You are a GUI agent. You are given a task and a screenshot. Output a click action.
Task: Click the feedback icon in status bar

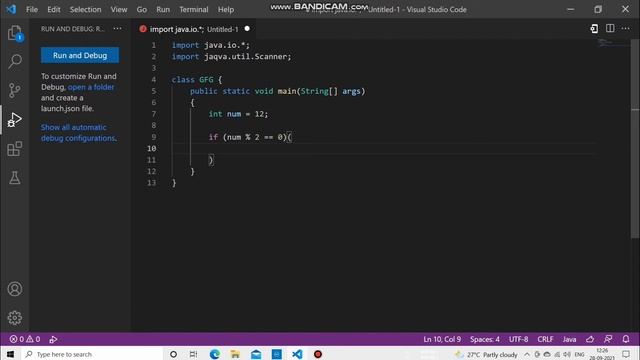pyautogui.click(x=608, y=339)
